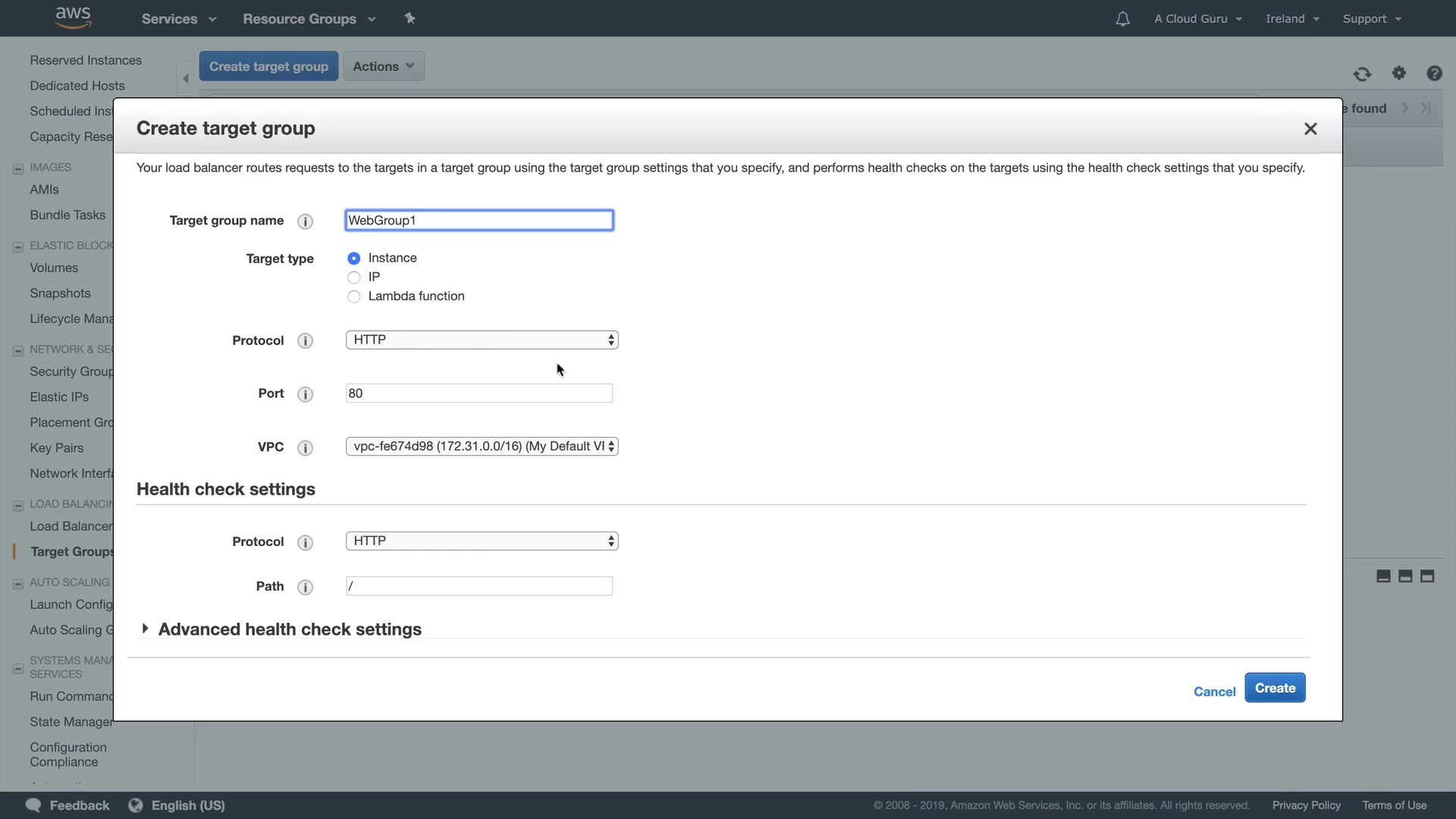Viewport: 1456px width, 819px height.
Task: Open the settings gear icon
Action: 1398,73
